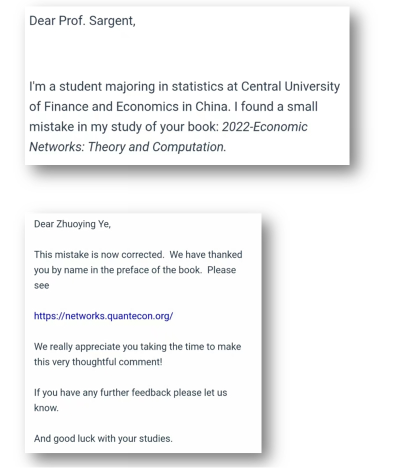Click the words 'Central University' in the first email
Screen dimensions: 396x468
click(x=290, y=87)
